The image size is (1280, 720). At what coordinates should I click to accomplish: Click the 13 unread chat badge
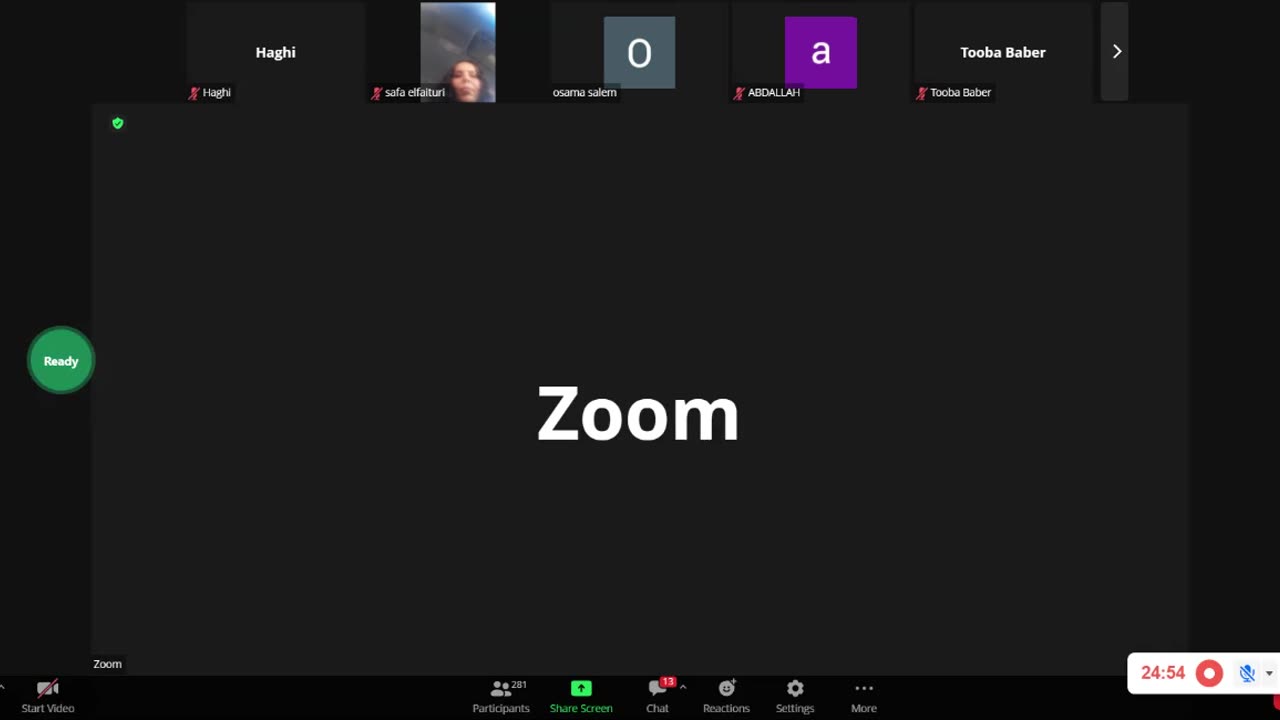pos(668,682)
